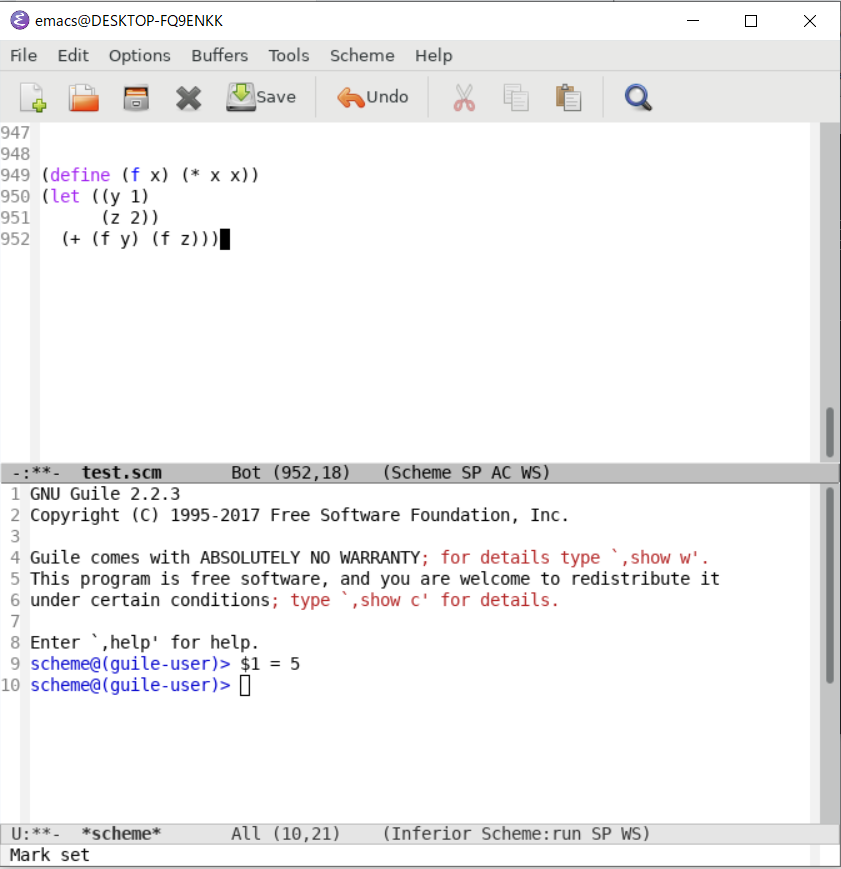Click the define keyword on line 949
841x869 pixels.
point(80,175)
